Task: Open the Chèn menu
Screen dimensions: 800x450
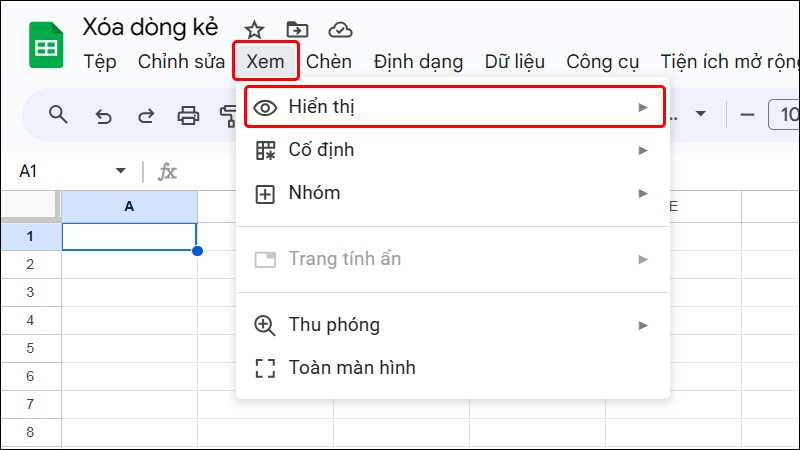Action: coord(329,62)
